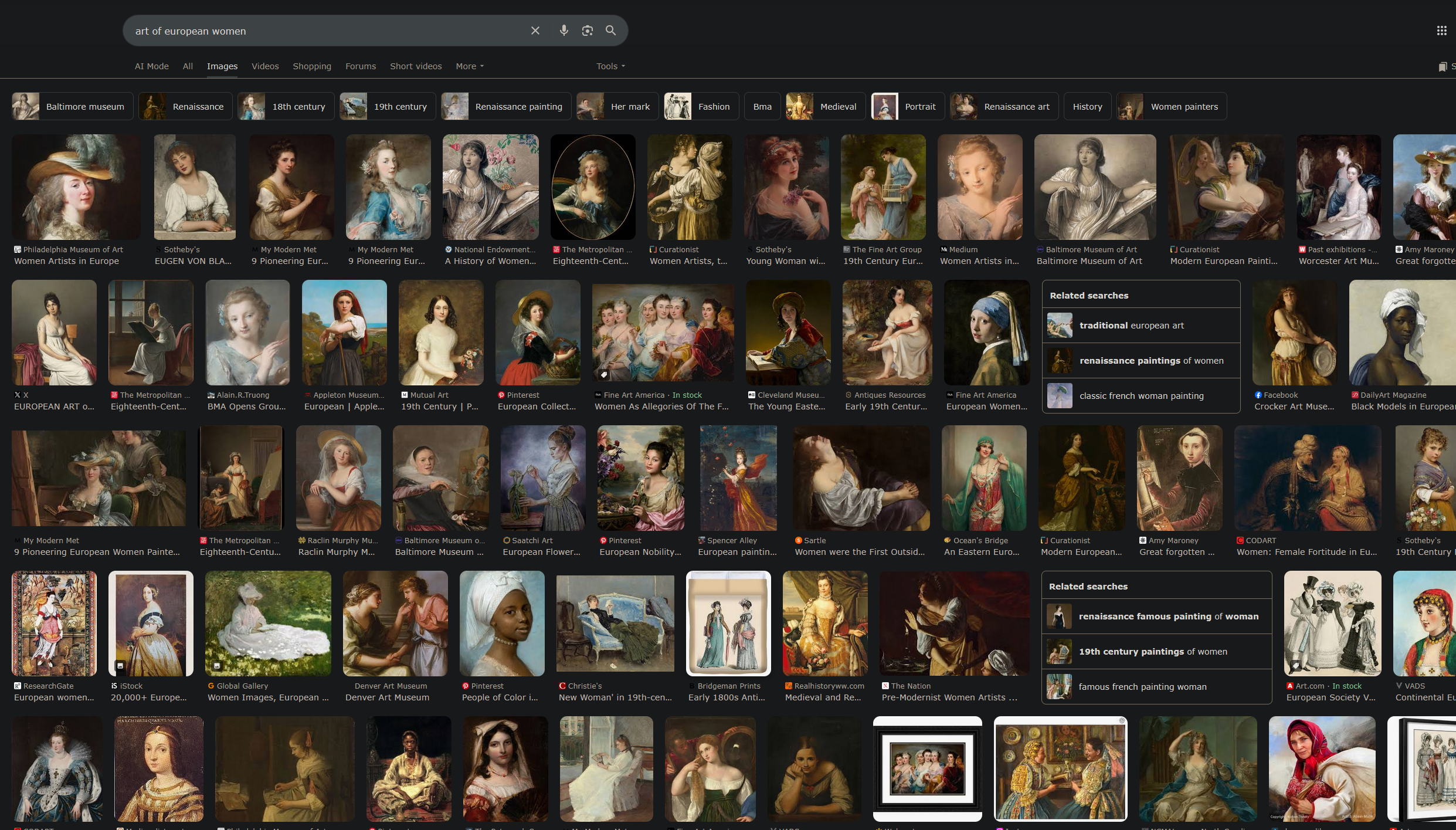The image size is (1456, 830).
Task: Open related search famous french painting woman
Action: point(1142,687)
